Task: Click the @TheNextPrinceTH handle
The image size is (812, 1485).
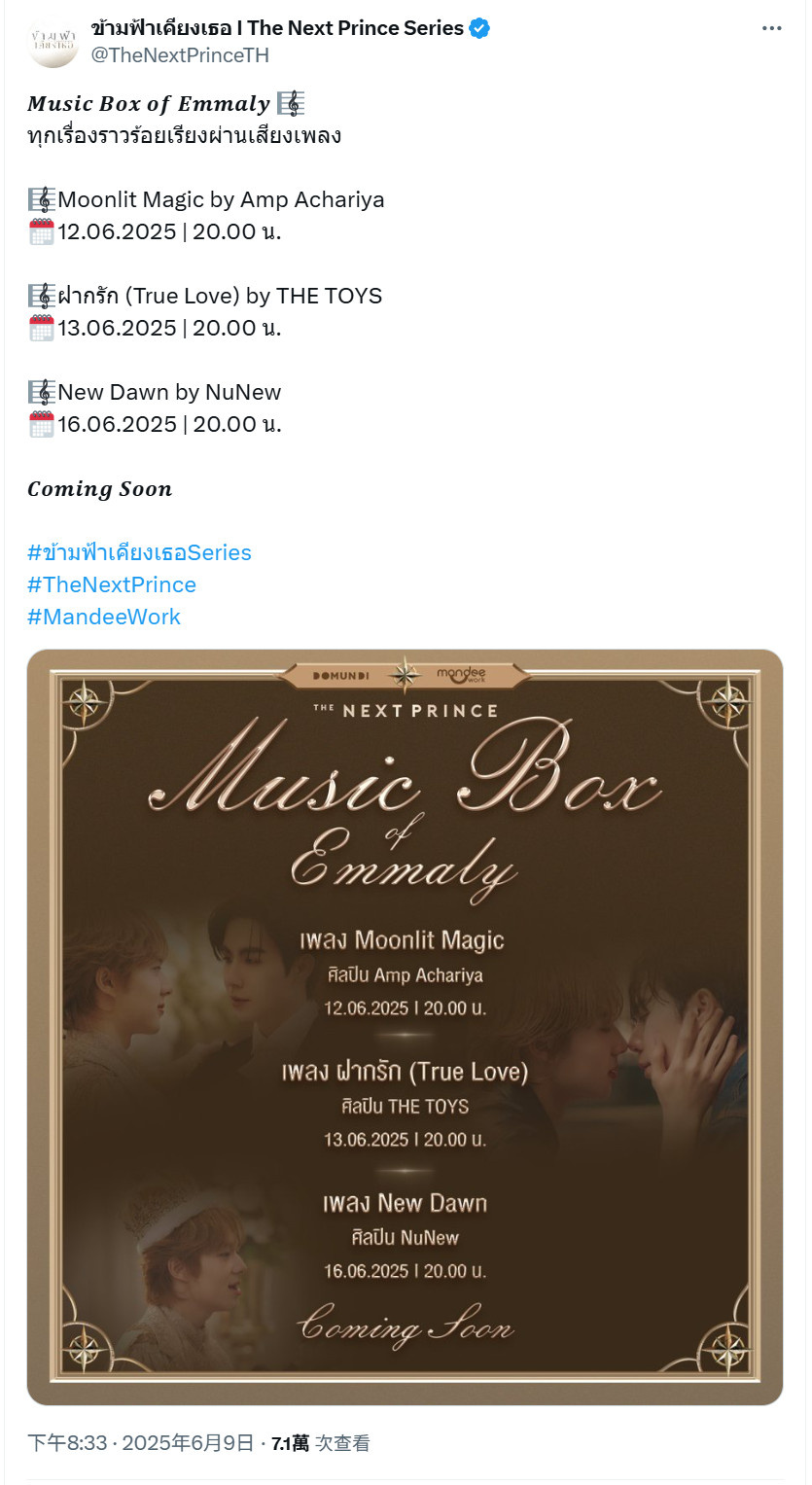Action: 180,55
